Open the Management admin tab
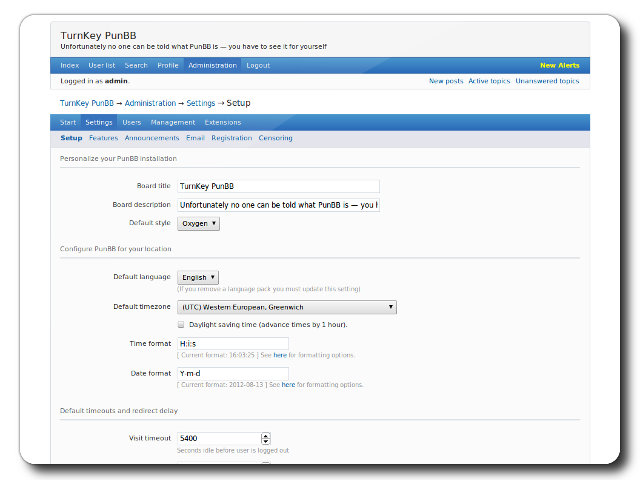Screen dimensions: 640x480 172,122
